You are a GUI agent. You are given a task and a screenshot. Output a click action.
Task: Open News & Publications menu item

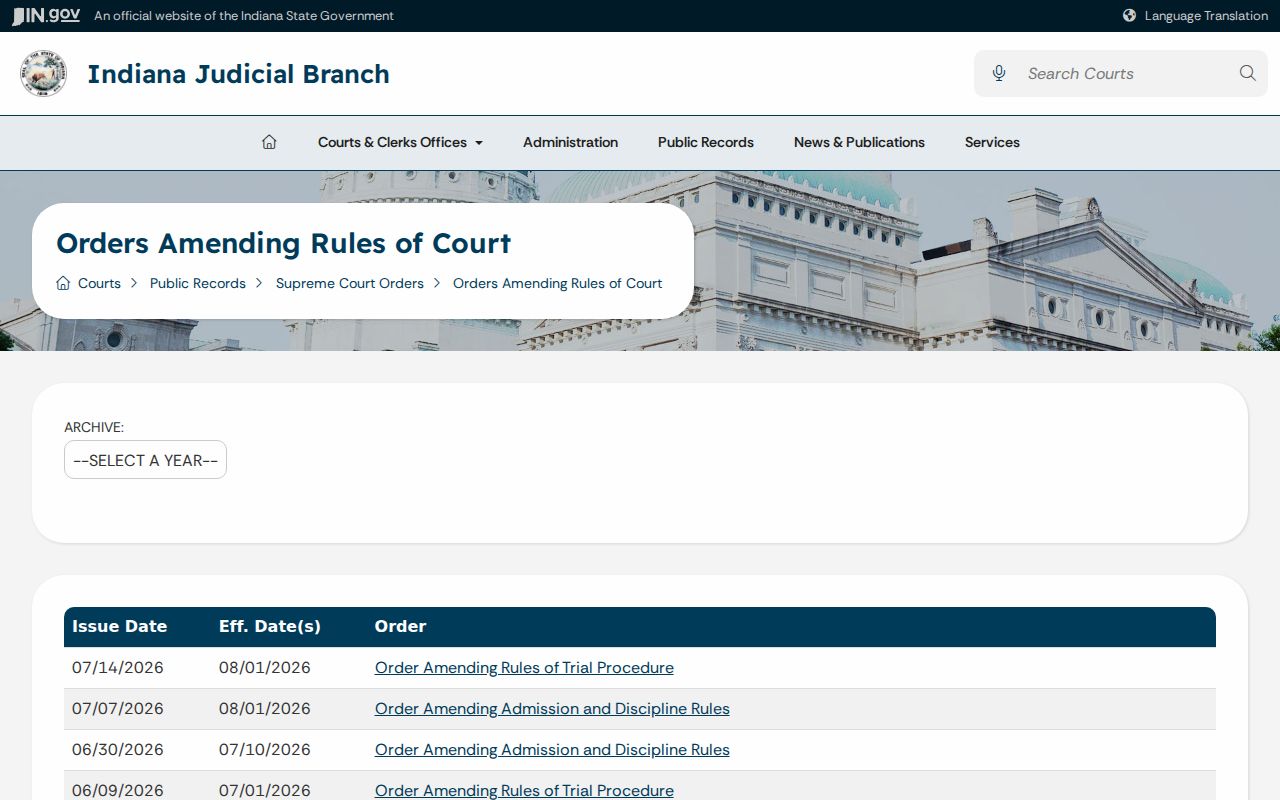coord(859,142)
